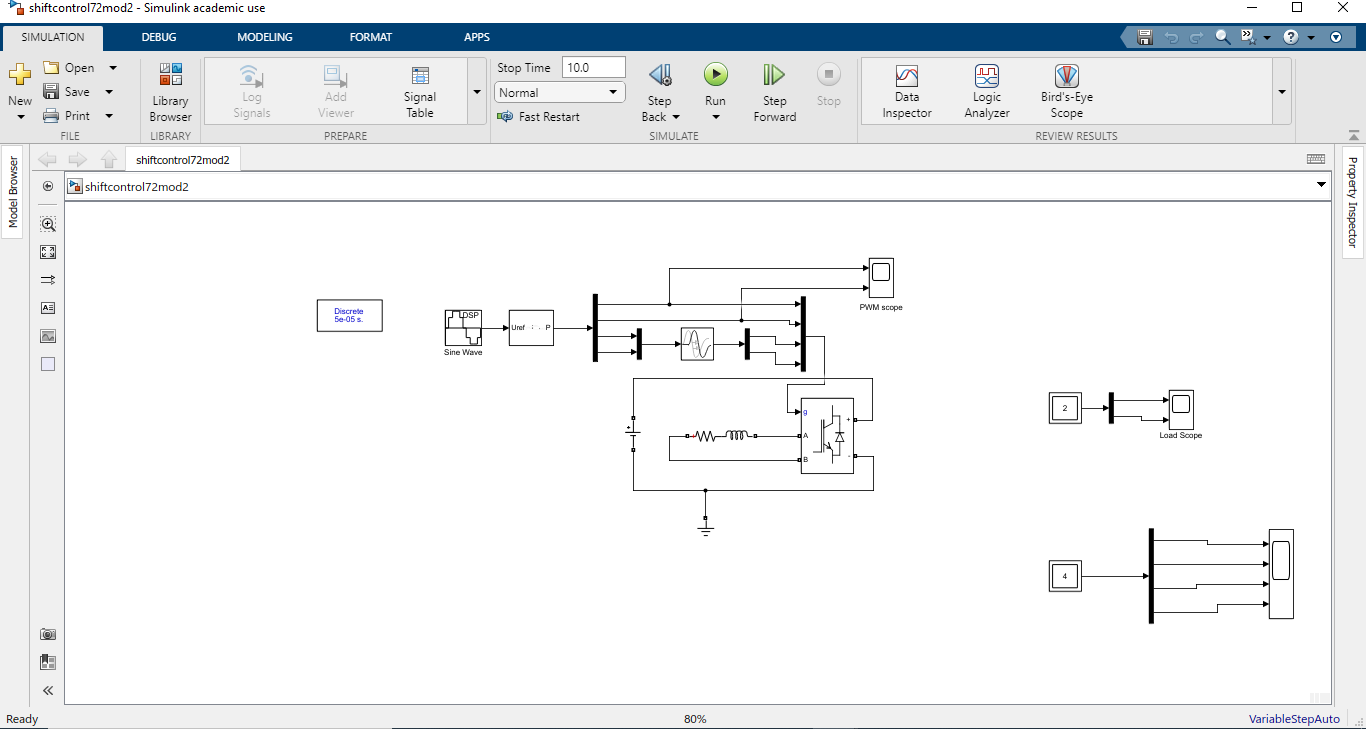Image resolution: width=1366 pixels, height=729 pixels.
Task: Click the VariableStepAuto solver link
Action: pos(1294,719)
